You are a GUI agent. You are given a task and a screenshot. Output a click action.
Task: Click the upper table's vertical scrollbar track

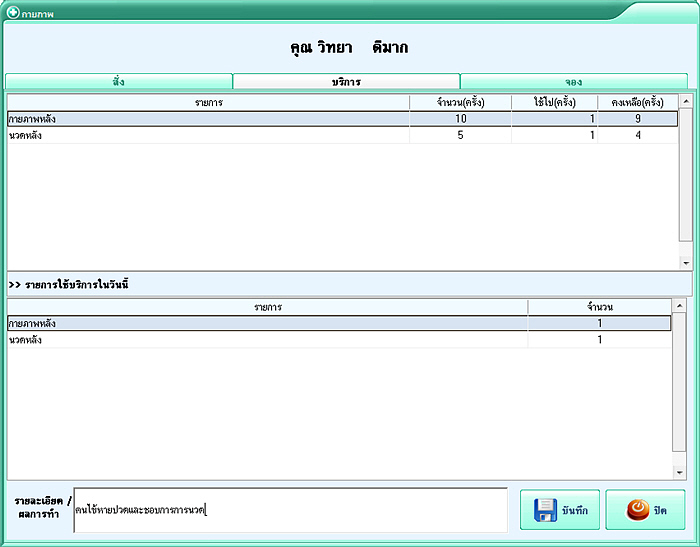tap(686, 182)
